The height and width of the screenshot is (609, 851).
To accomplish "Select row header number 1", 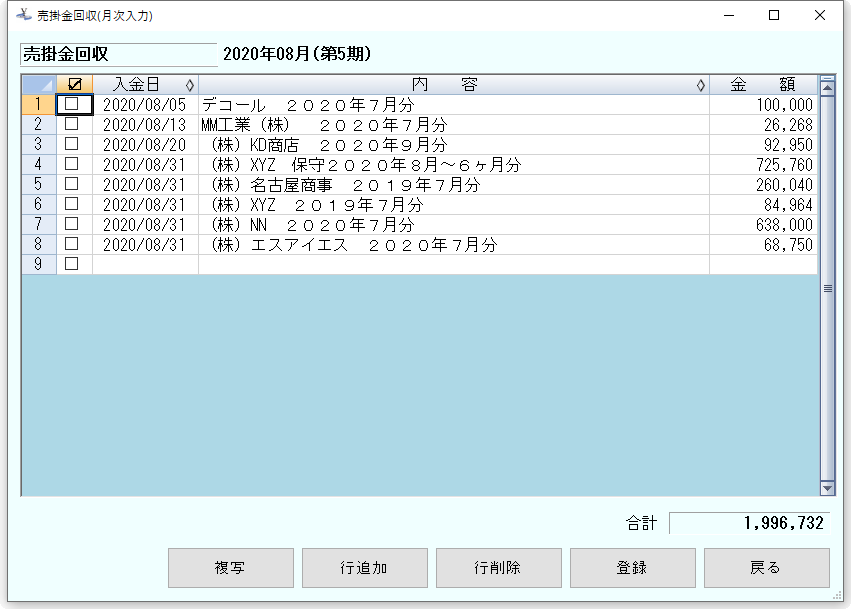I will point(39,104).
